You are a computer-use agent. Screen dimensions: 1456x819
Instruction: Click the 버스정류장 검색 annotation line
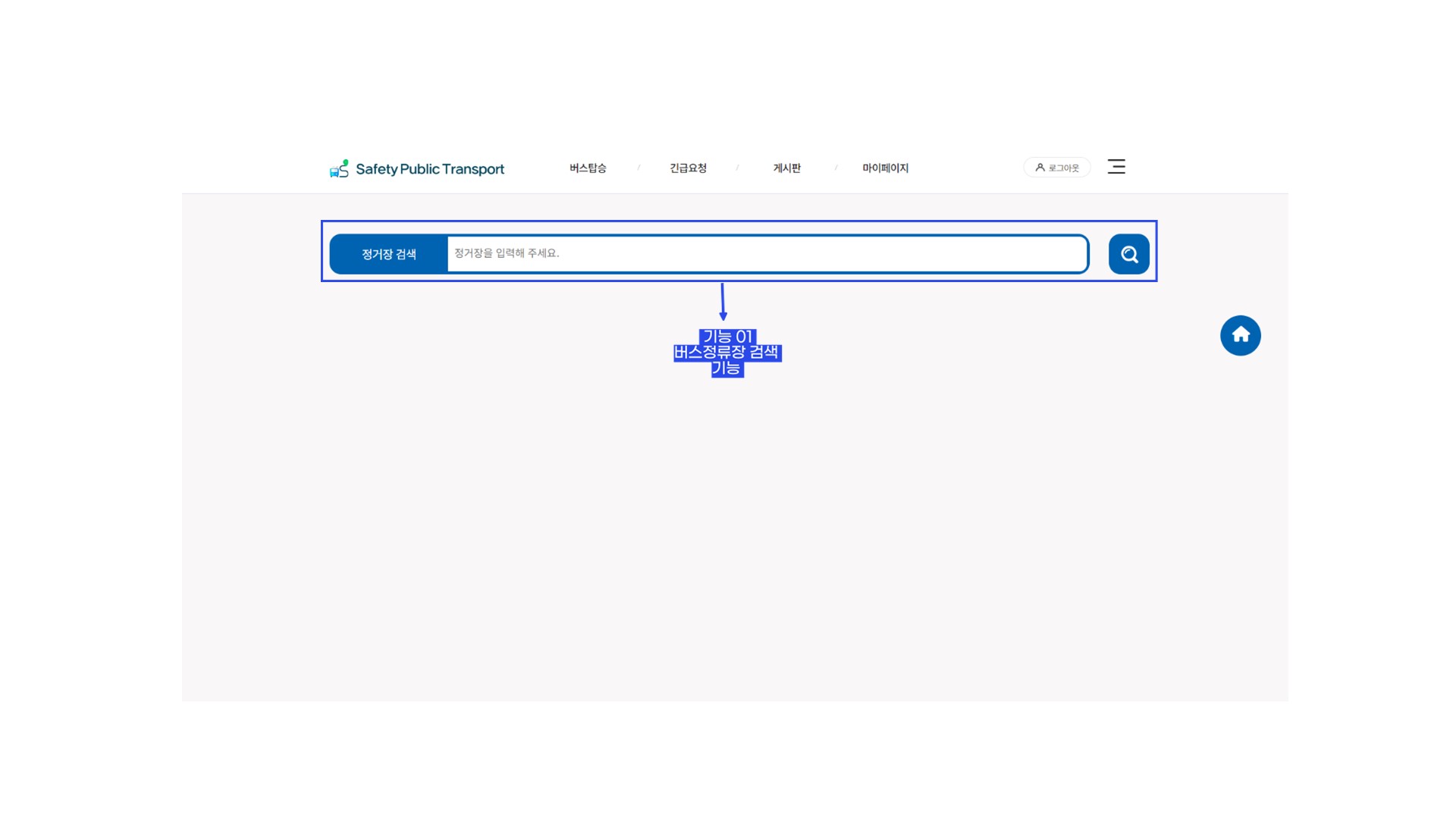[x=726, y=353]
